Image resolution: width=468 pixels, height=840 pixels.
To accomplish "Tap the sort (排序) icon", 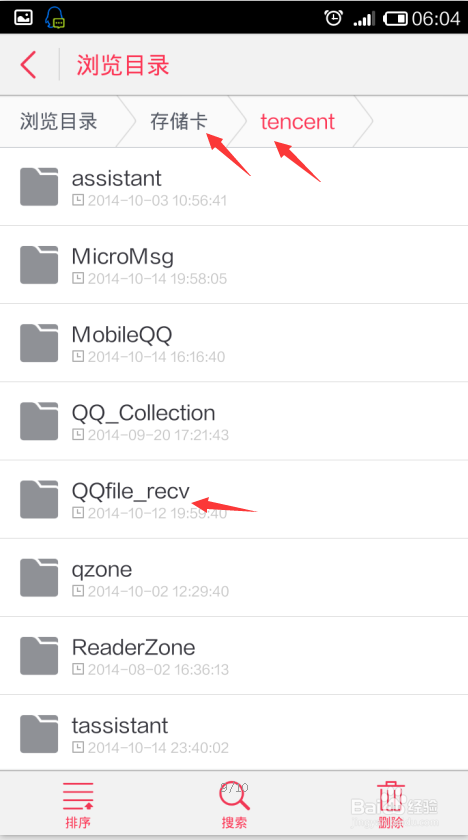I will click(x=78, y=796).
